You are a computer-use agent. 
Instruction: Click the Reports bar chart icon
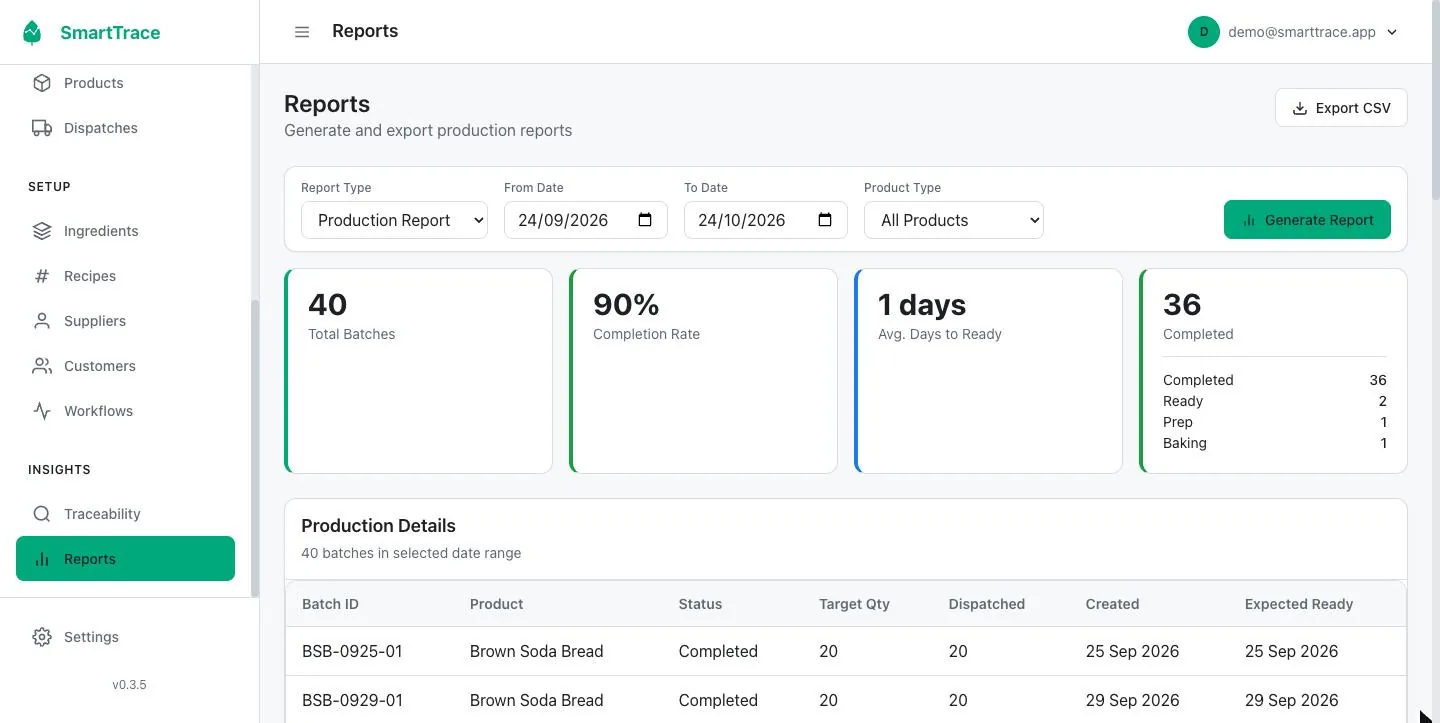[42, 559]
